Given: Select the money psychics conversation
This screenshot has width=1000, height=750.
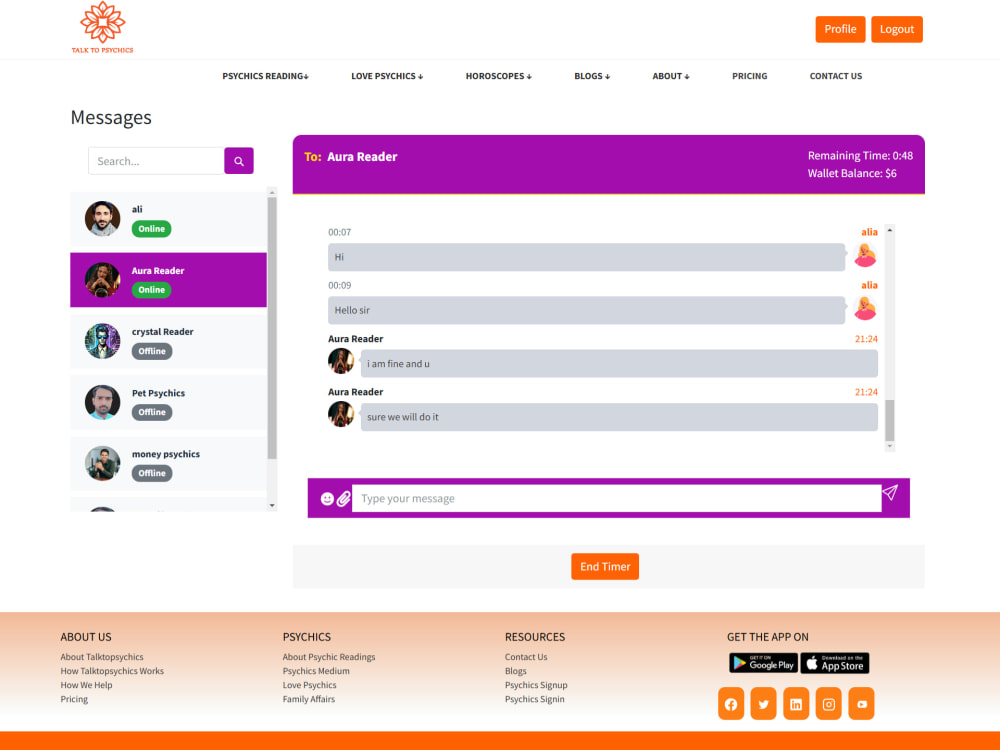Looking at the screenshot, I should coord(168,463).
